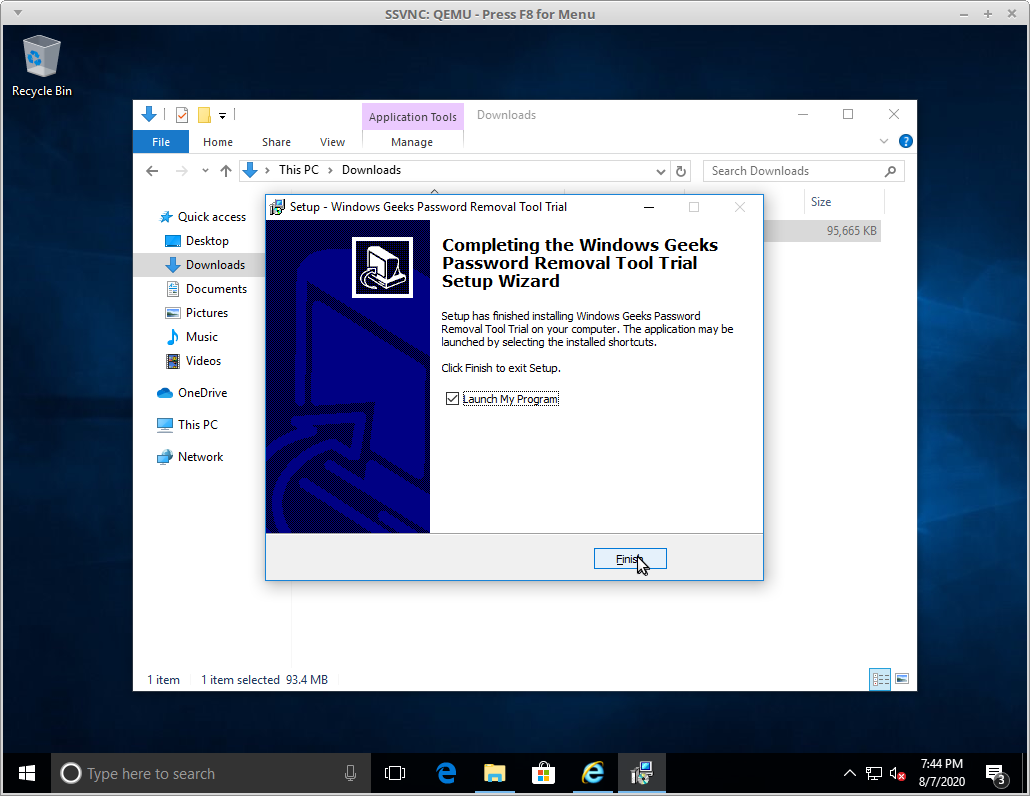This screenshot has width=1030, height=796.
Task: Click the Setup wizard title bar icon
Action: click(x=277, y=208)
